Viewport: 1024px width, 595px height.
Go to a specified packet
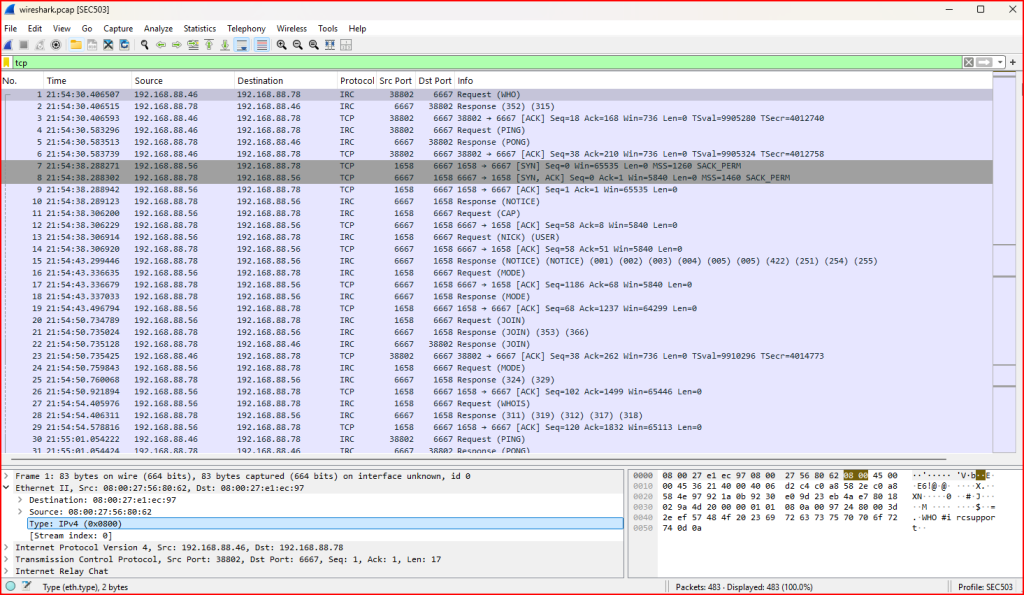click(193, 45)
